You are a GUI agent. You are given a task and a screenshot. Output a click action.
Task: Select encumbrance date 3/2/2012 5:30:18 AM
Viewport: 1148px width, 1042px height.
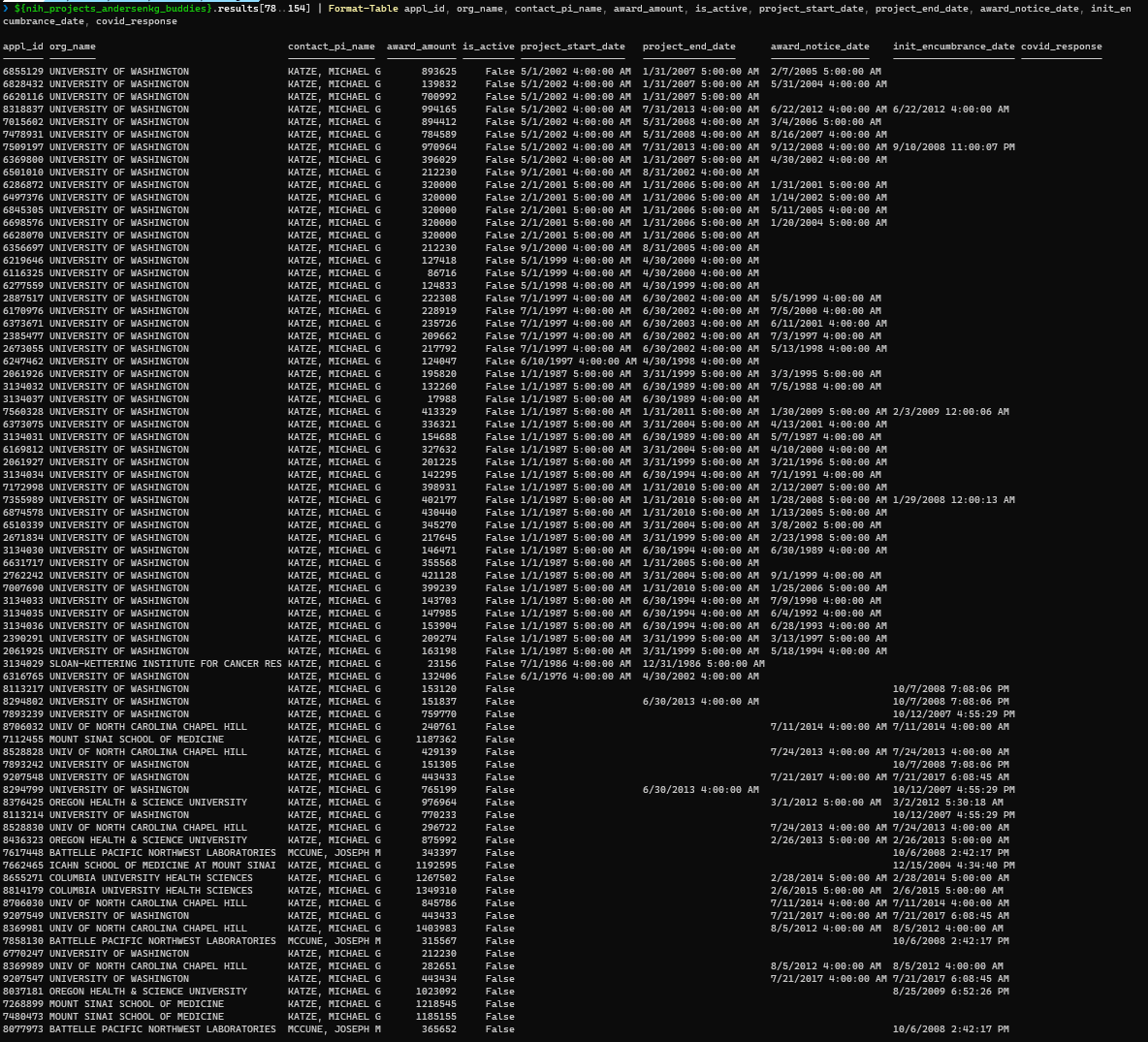(947, 803)
